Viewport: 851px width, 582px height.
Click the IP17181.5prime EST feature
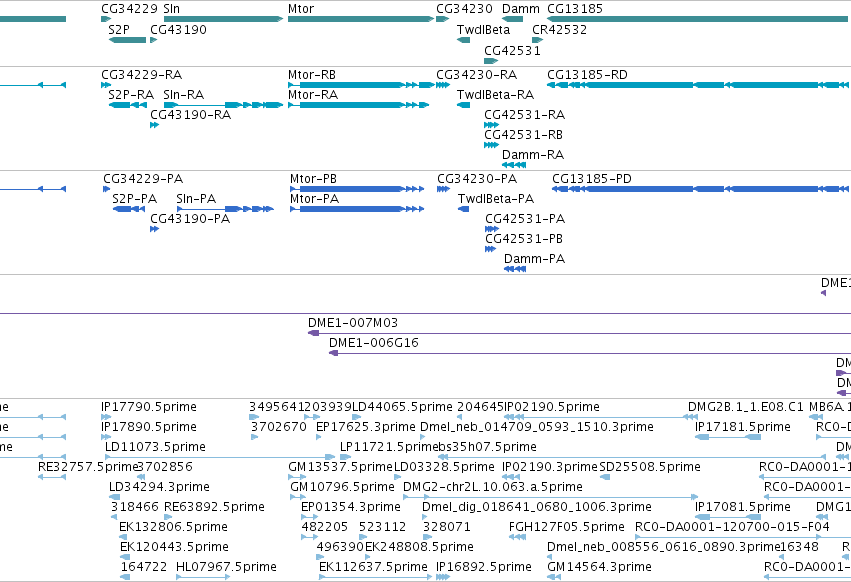tap(728, 437)
